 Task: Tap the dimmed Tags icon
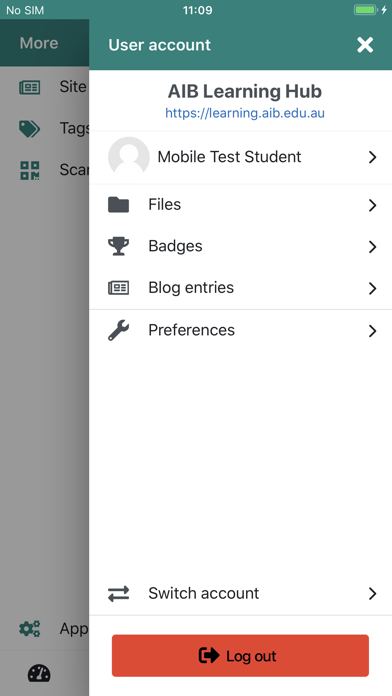[x=29, y=129]
